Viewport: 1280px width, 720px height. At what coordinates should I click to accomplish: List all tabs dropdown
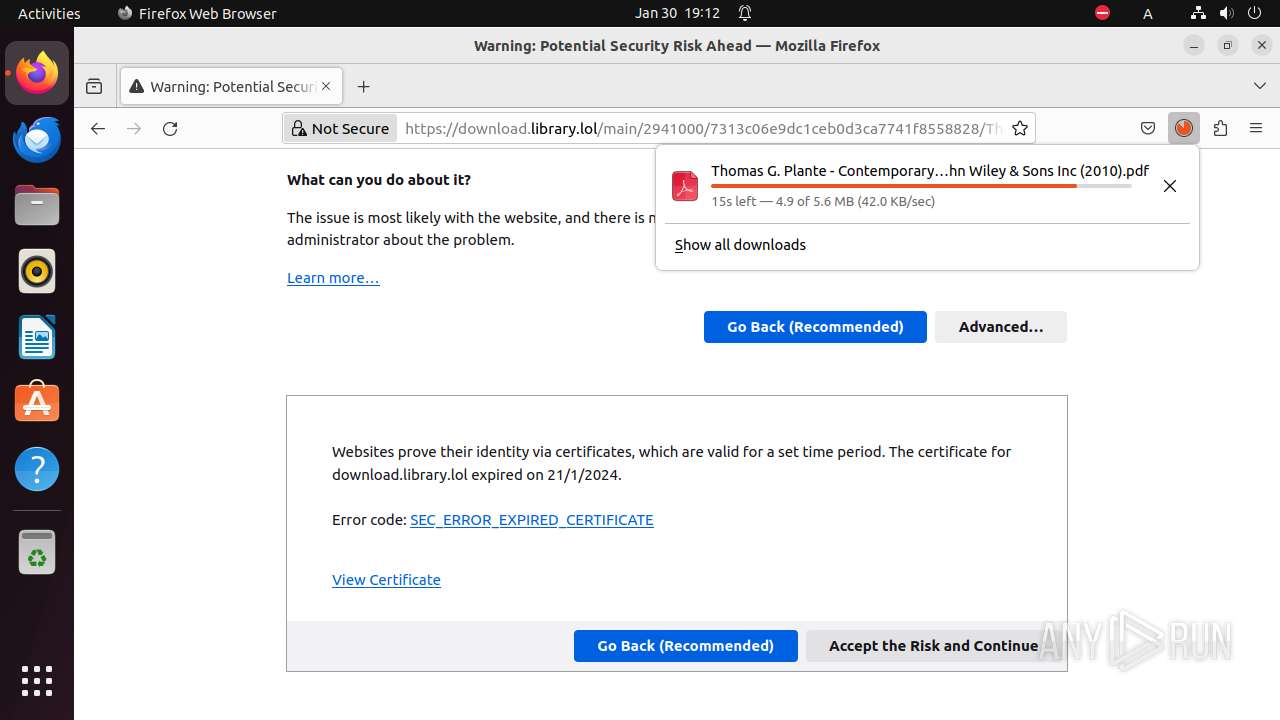click(1260, 87)
